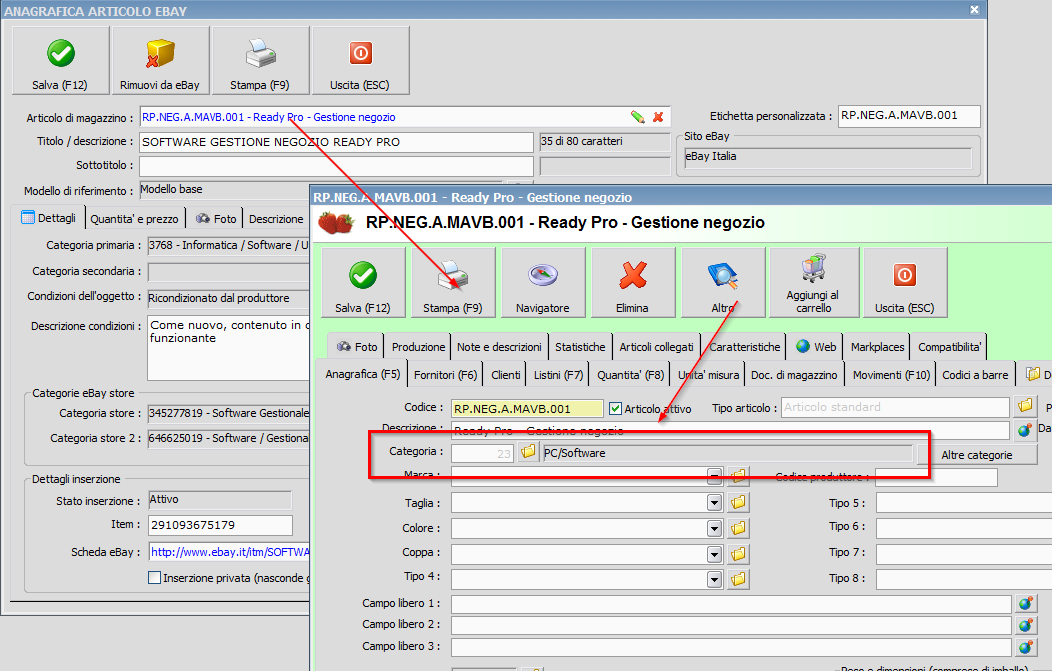Enable Inserzione privata checkbox
The image size is (1052, 671).
(154, 578)
